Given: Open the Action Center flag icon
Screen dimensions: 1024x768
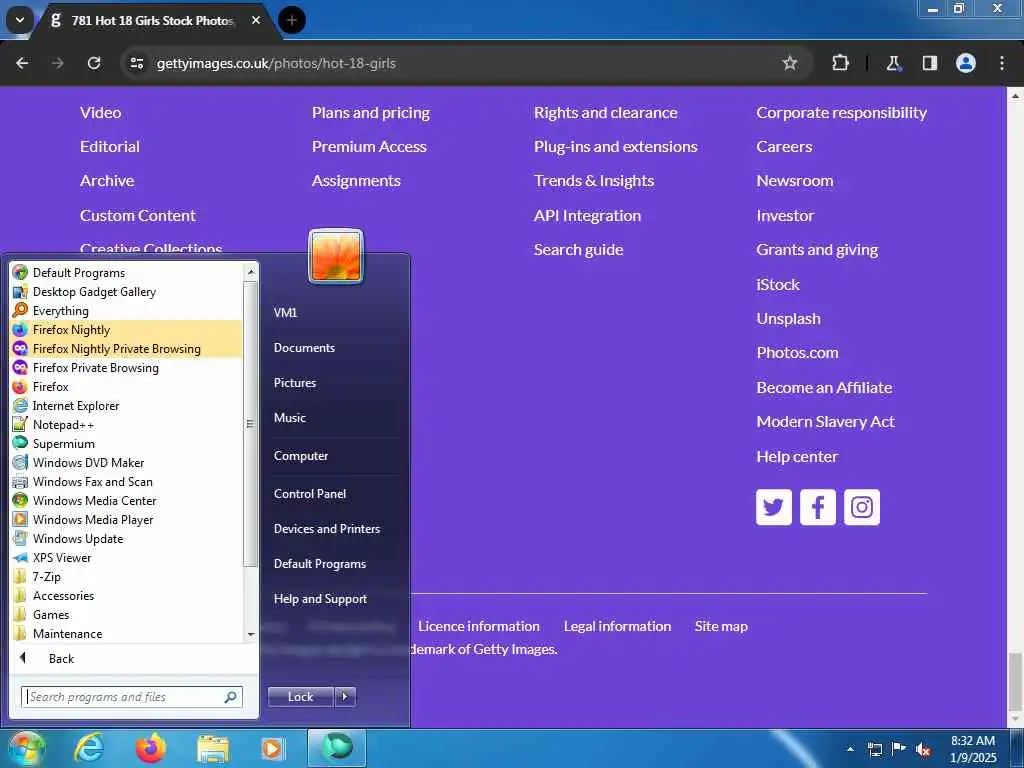Looking at the screenshot, I should [899, 749].
